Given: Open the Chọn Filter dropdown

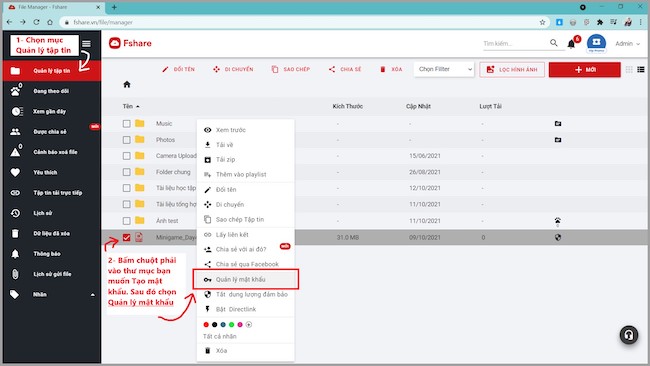Looking at the screenshot, I should (x=444, y=69).
